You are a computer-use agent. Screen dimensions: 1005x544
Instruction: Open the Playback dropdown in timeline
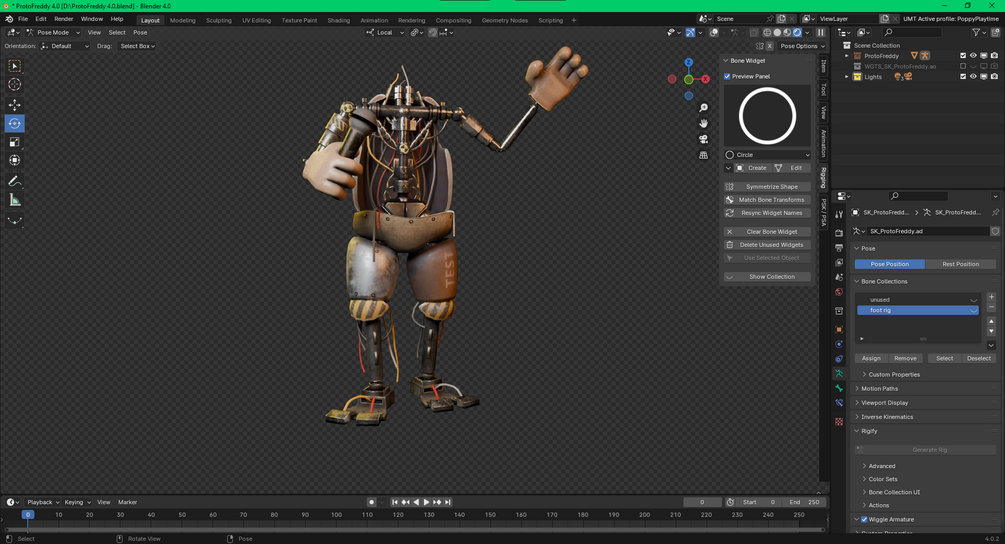click(42, 502)
